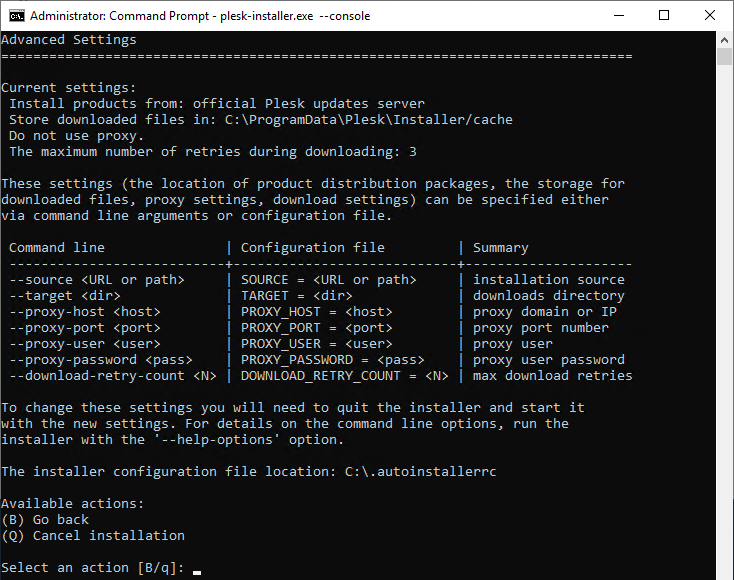This screenshot has width=734, height=580.
Task: Click the scrollbar down arrow
Action: [725, 571]
